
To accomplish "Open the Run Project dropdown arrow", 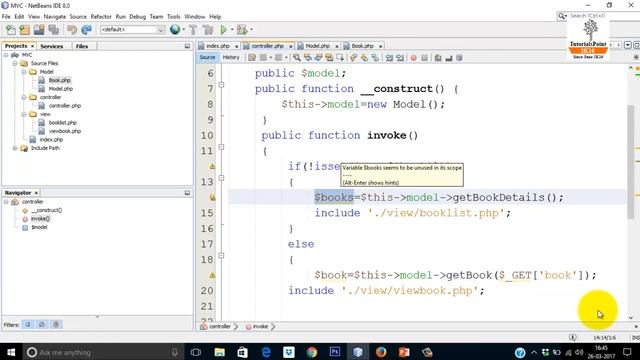I will pyautogui.click(x=232, y=30).
